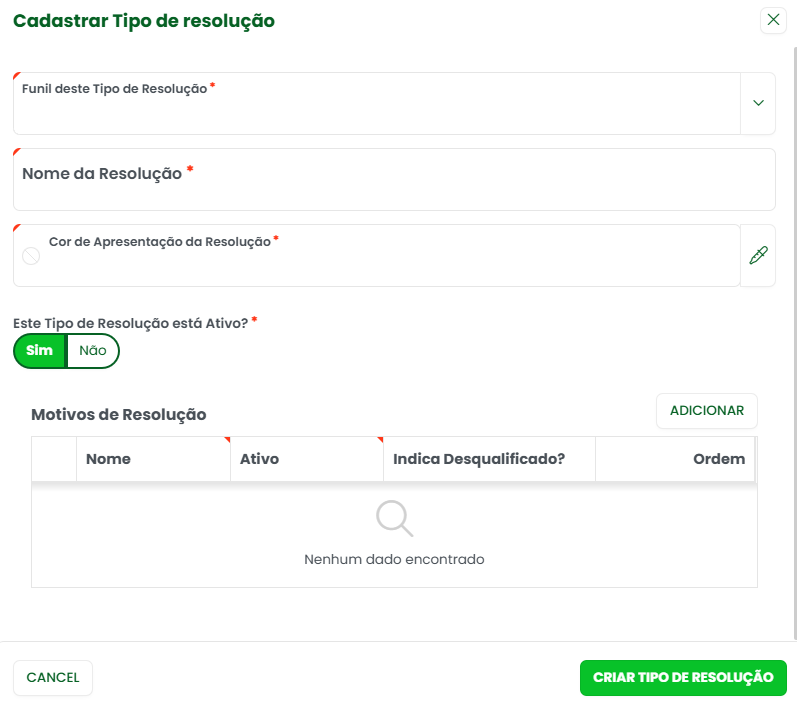Click the vertical scrollbar on the right
This screenshot has width=797, height=708.
tap(794, 340)
